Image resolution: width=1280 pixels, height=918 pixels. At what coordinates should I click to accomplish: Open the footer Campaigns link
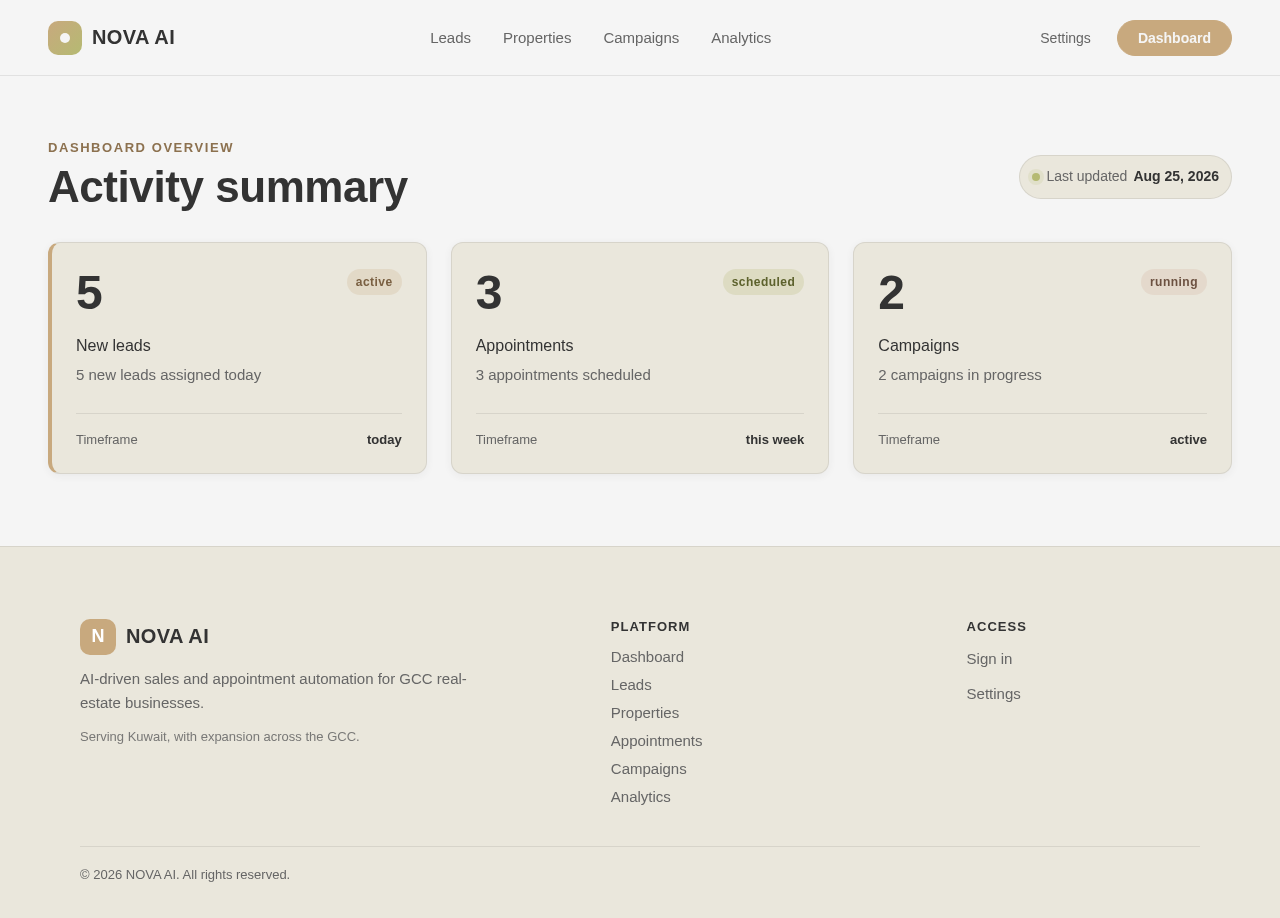coord(649,769)
